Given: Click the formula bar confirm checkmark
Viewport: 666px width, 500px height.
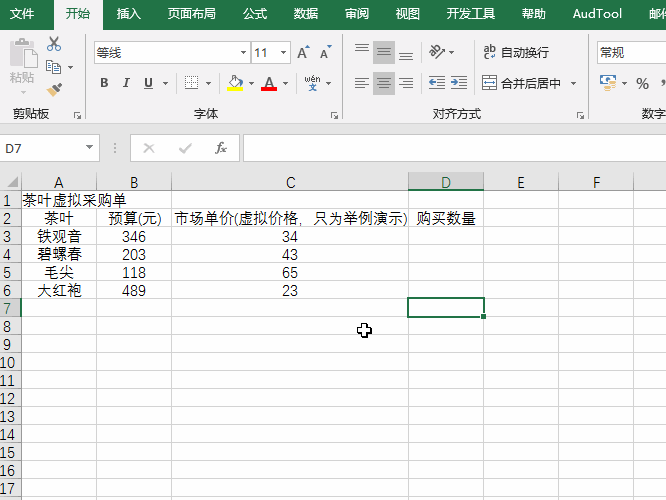Looking at the screenshot, I should 185,148.
